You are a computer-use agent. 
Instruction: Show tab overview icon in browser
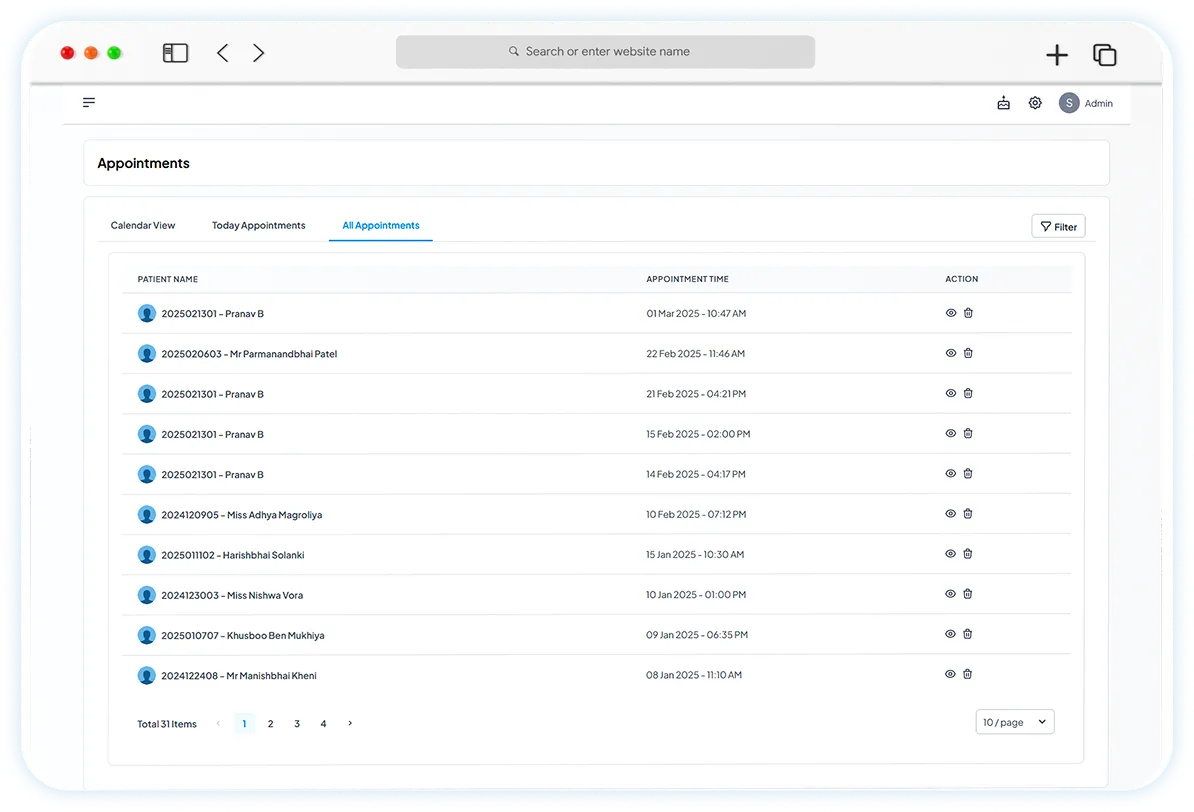[1104, 55]
